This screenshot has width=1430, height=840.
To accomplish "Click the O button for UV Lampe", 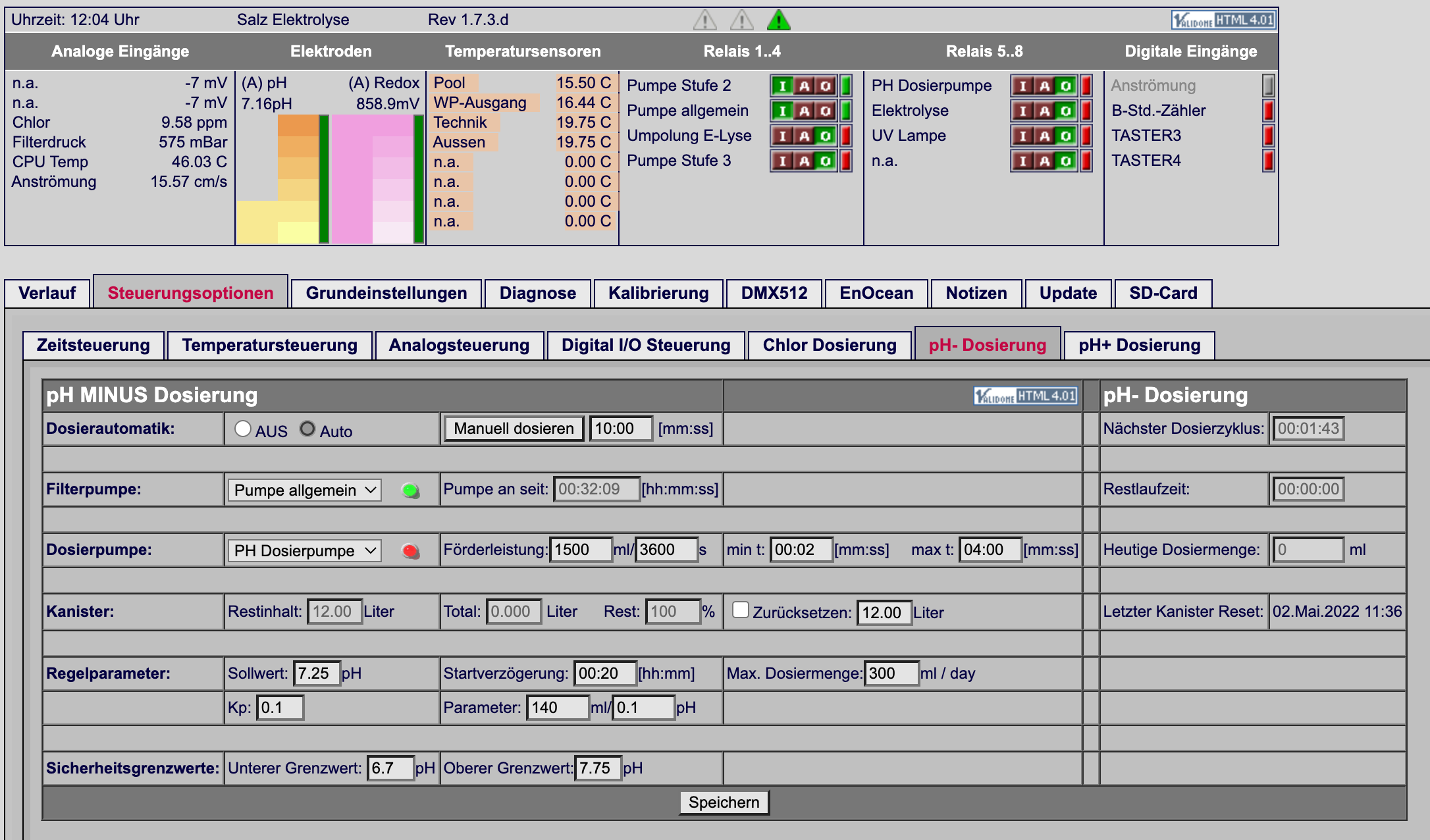I will [x=1066, y=136].
